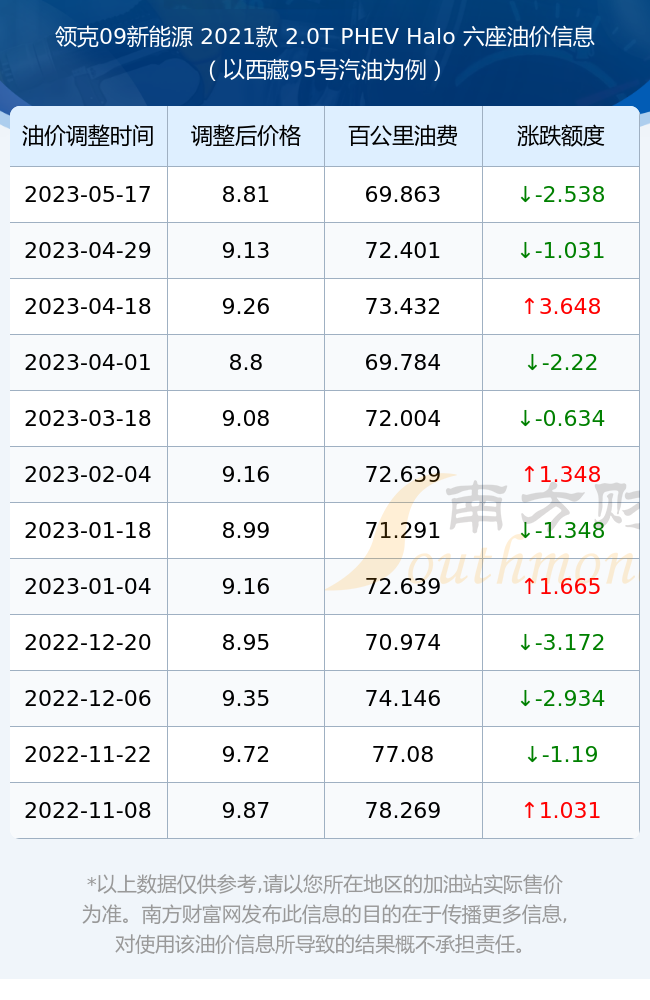This screenshot has height=1000, width=650.
Task: Click the red up arrow value 3.648
Action: point(561,306)
